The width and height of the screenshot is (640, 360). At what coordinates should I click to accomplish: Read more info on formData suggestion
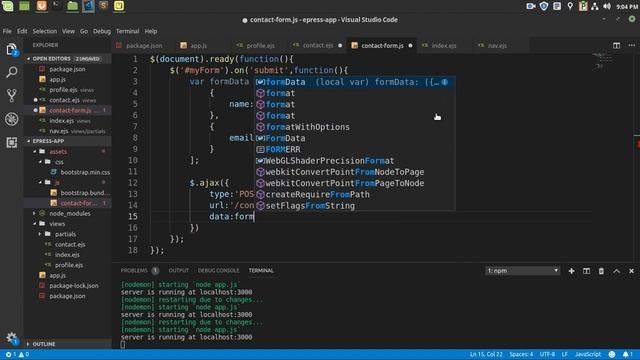[x=444, y=82]
